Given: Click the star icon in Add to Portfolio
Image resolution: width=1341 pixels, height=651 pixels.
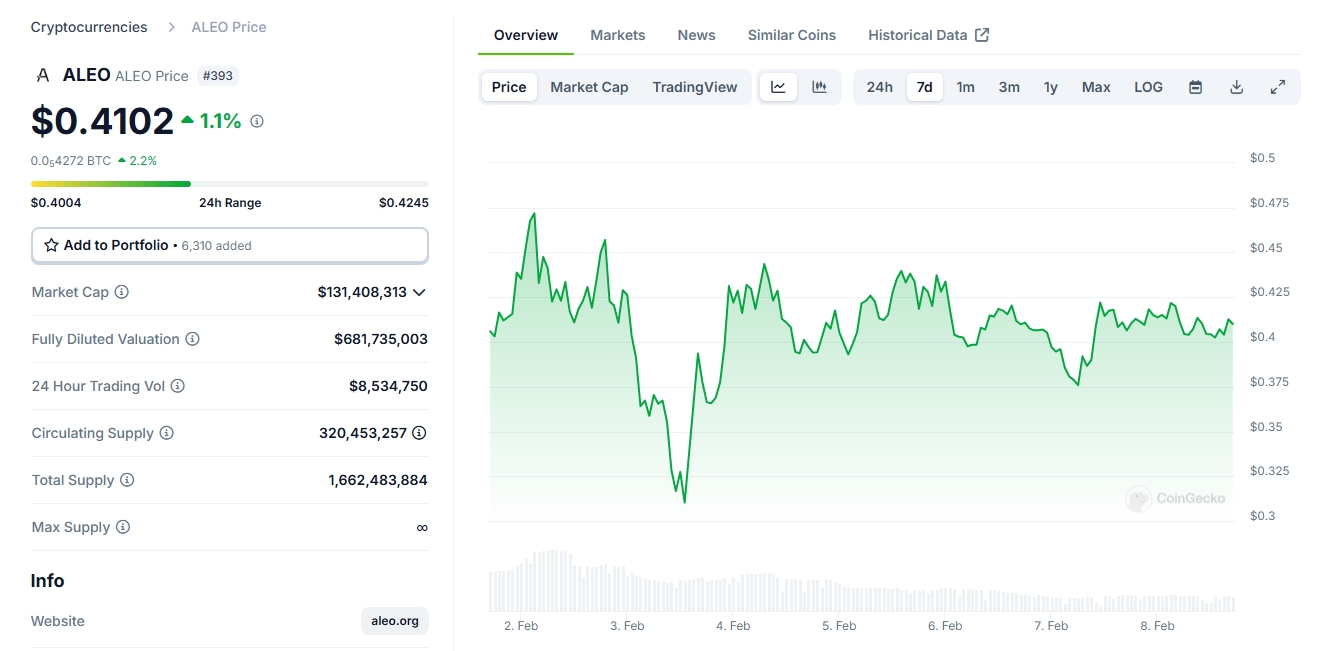Looking at the screenshot, I should point(52,245).
